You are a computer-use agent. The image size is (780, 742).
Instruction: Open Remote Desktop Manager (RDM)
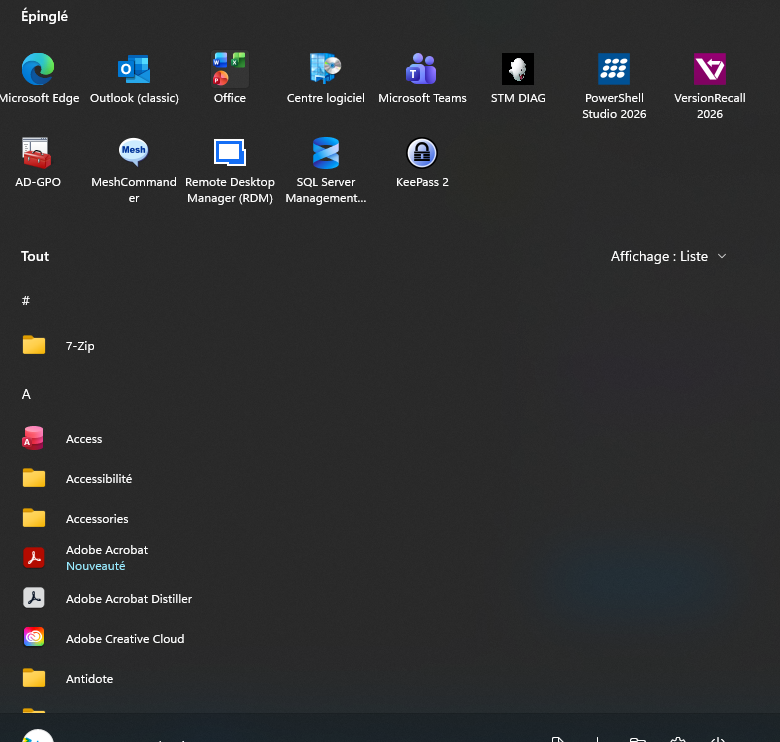coord(230,171)
